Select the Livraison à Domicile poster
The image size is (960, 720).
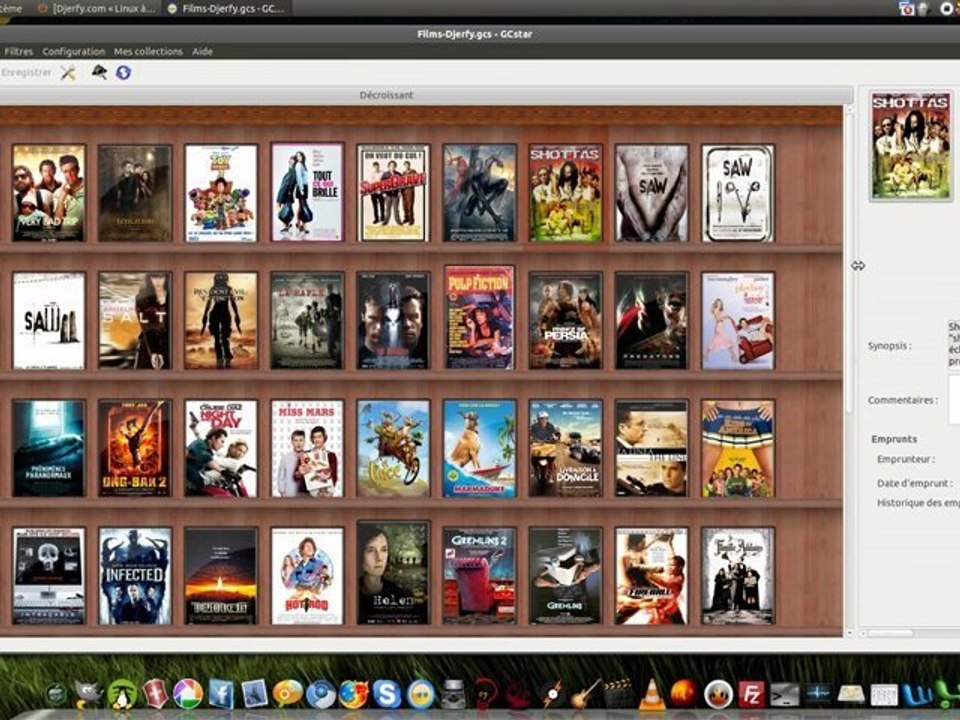coord(566,448)
